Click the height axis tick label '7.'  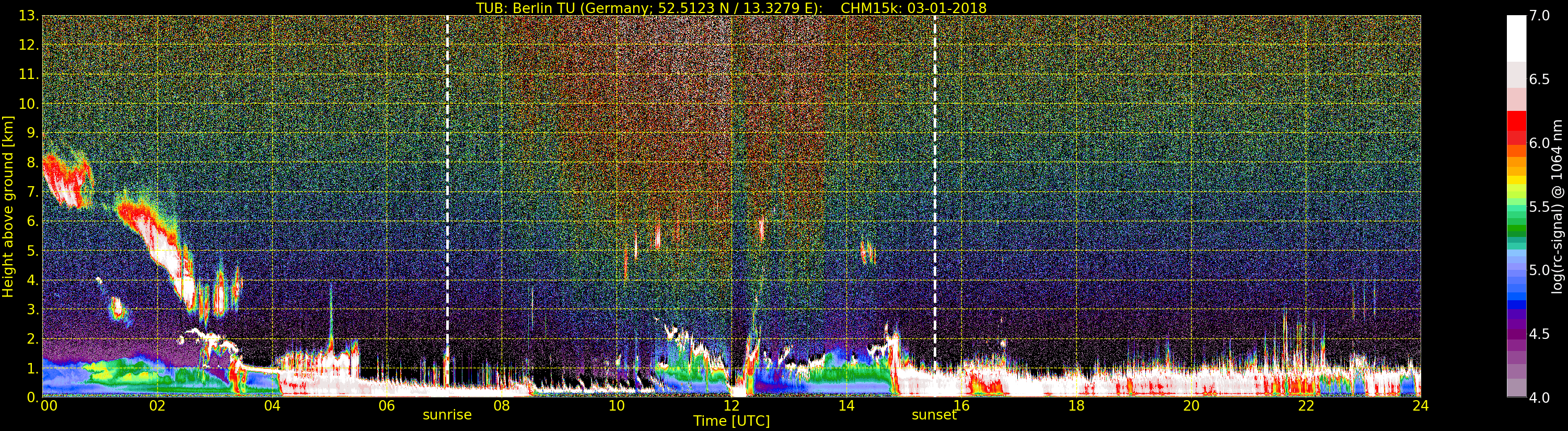33,192
